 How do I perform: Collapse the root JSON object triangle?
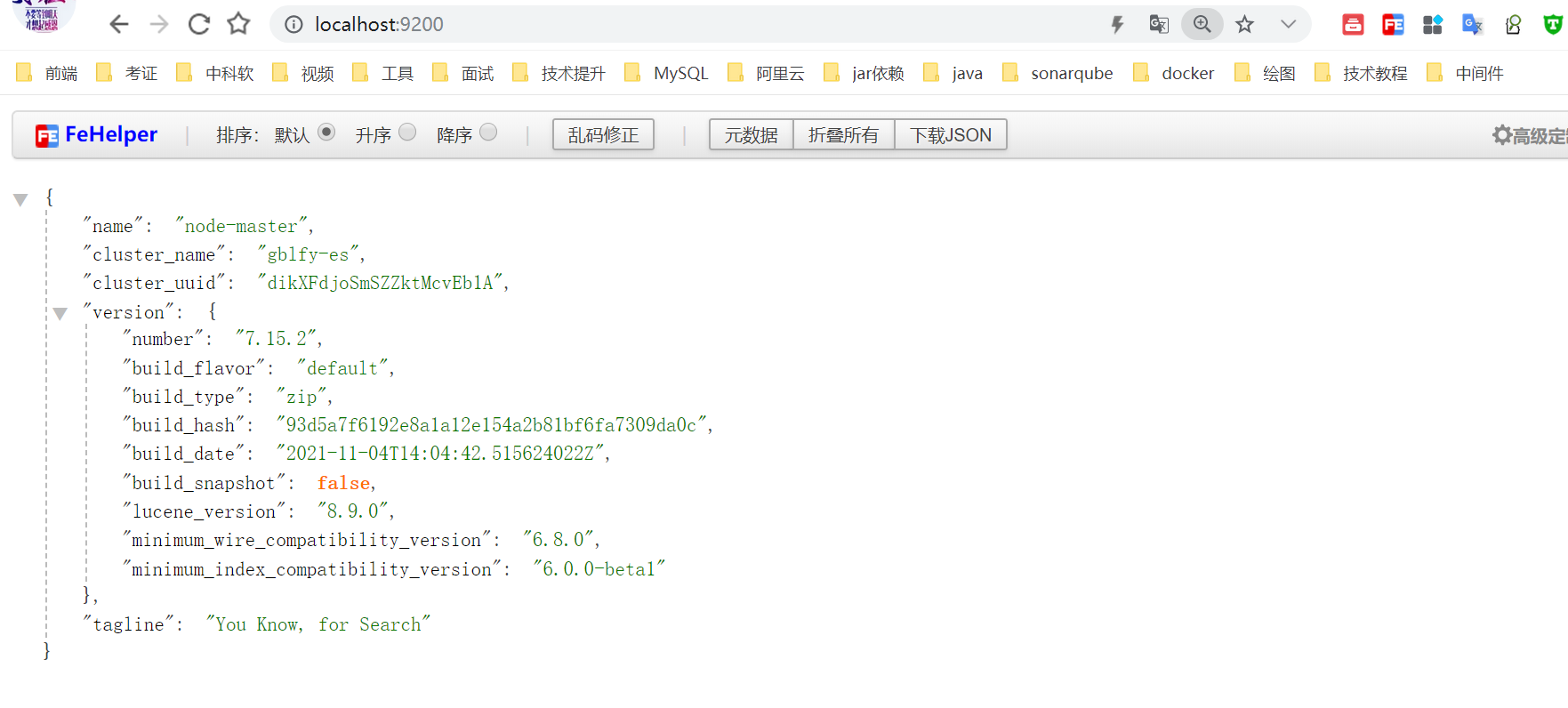point(20,199)
